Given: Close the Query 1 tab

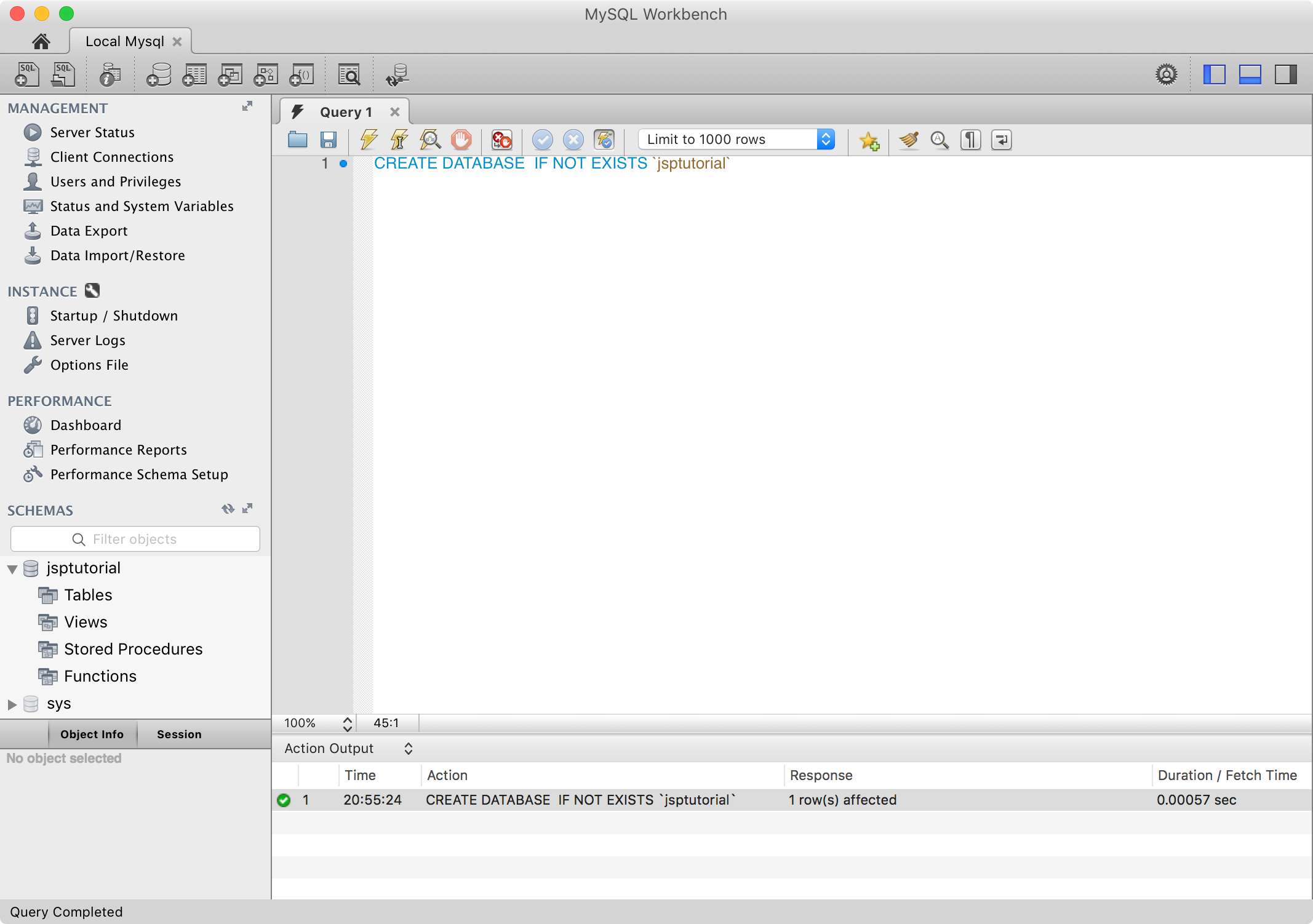Looking at the screenshot, I should pyautogui.click(x=395, y=112).
